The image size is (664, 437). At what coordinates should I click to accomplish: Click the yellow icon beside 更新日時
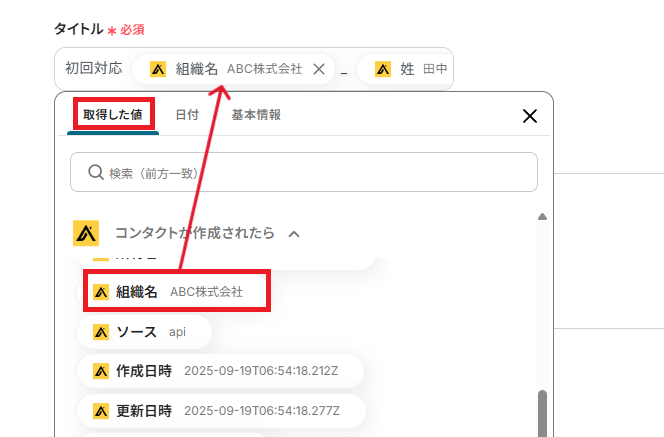[x=101, y=411]
